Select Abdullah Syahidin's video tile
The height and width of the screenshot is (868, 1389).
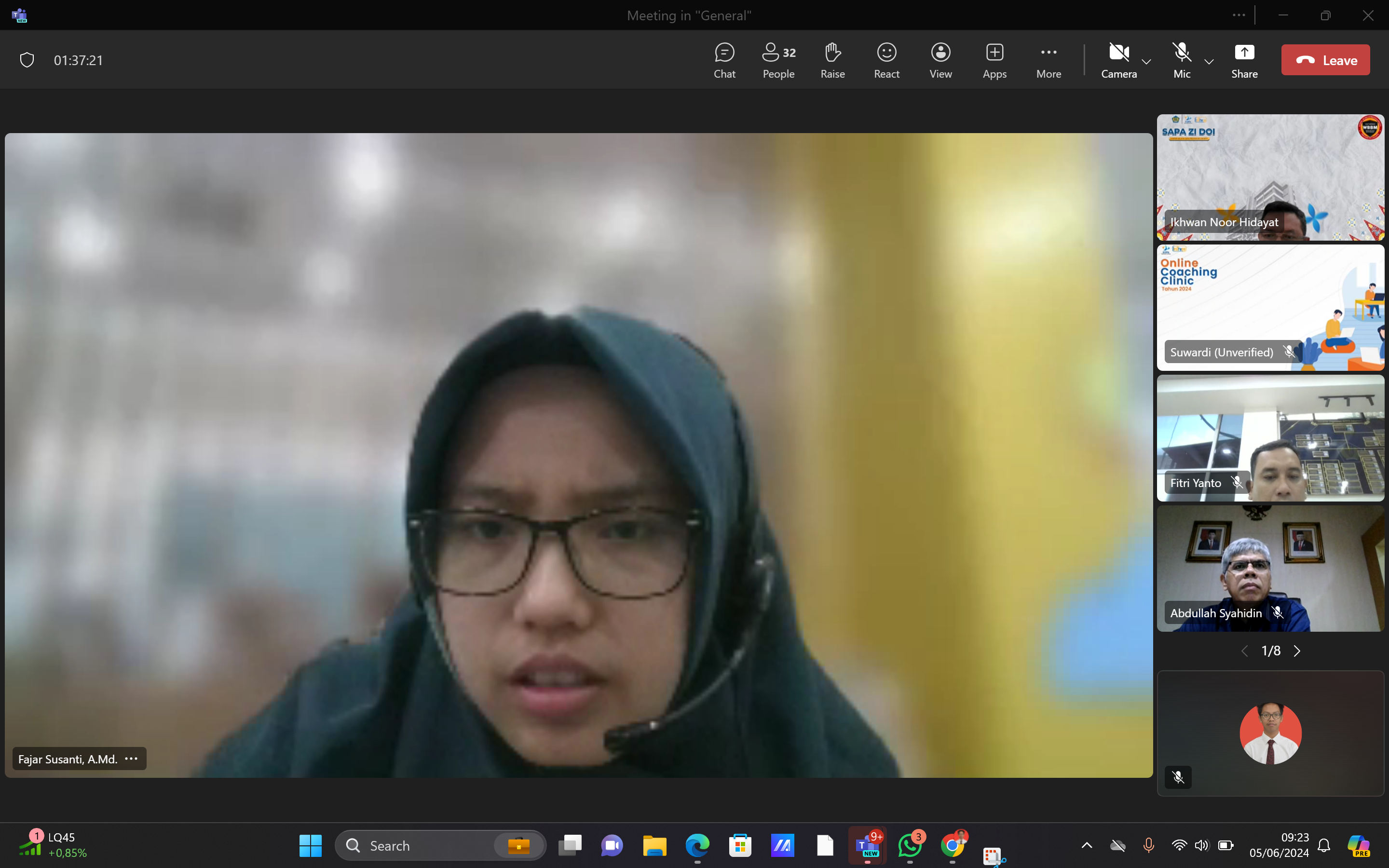point(1270,569)
